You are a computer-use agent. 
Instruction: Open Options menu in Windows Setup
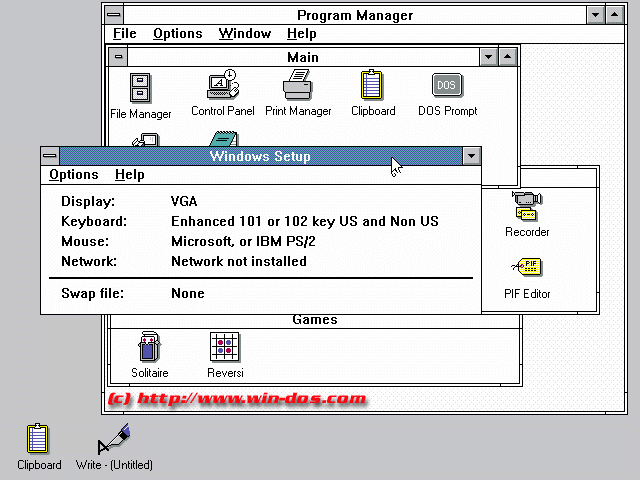74,175
